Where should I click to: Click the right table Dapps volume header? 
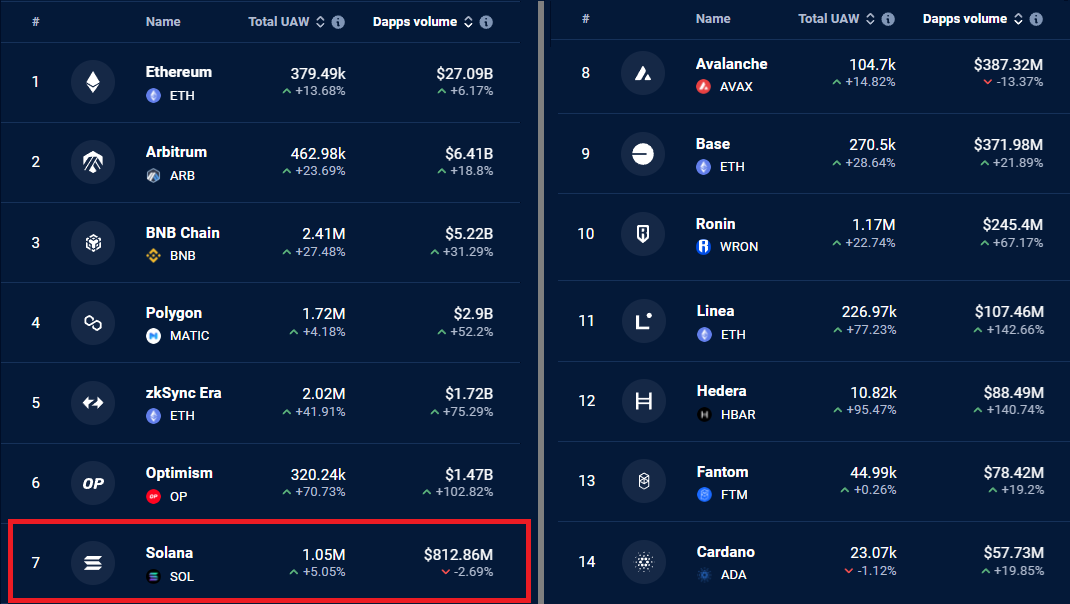pyautogui.click(x=964, y=19)
